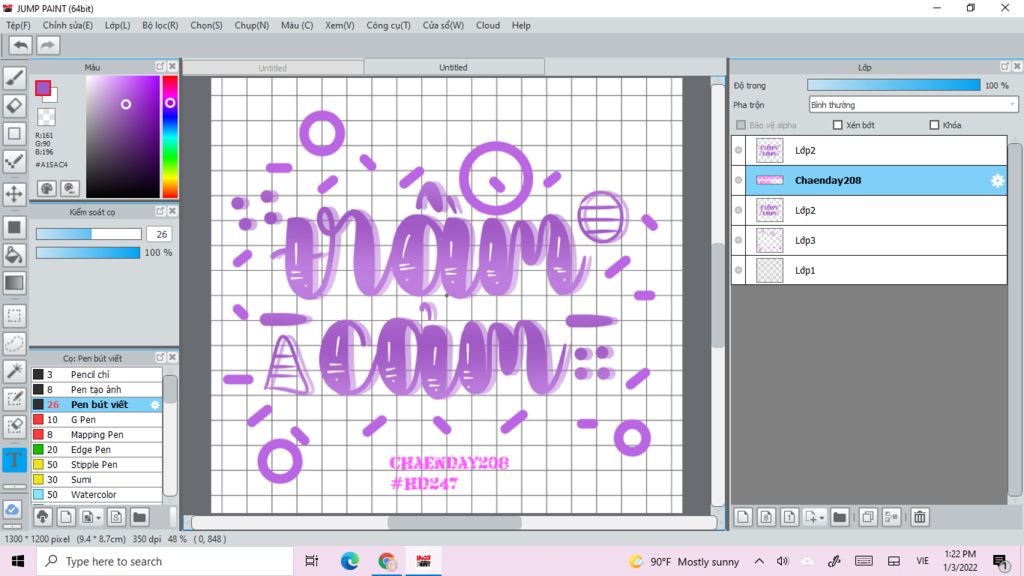Select the Eraser tool

pos(14,105)
